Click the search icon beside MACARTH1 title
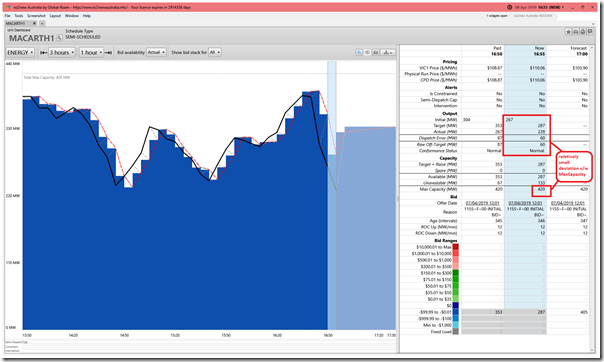The height and width of the screenshot is (362, 604). coord(59,38)
